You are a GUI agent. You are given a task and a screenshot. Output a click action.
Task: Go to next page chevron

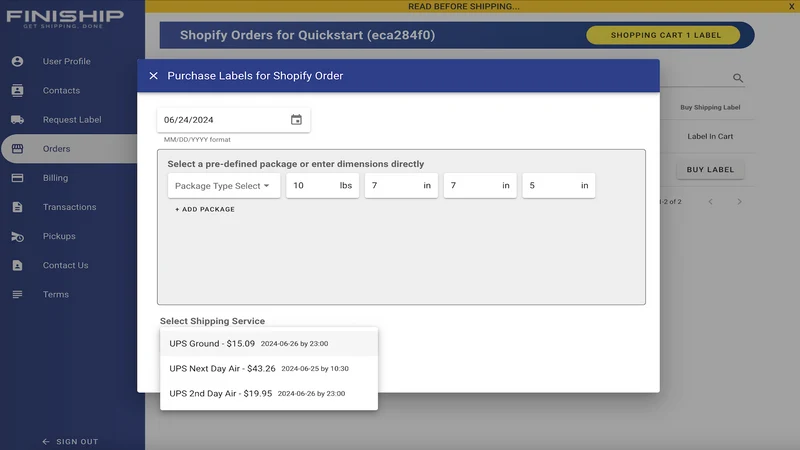739,202
